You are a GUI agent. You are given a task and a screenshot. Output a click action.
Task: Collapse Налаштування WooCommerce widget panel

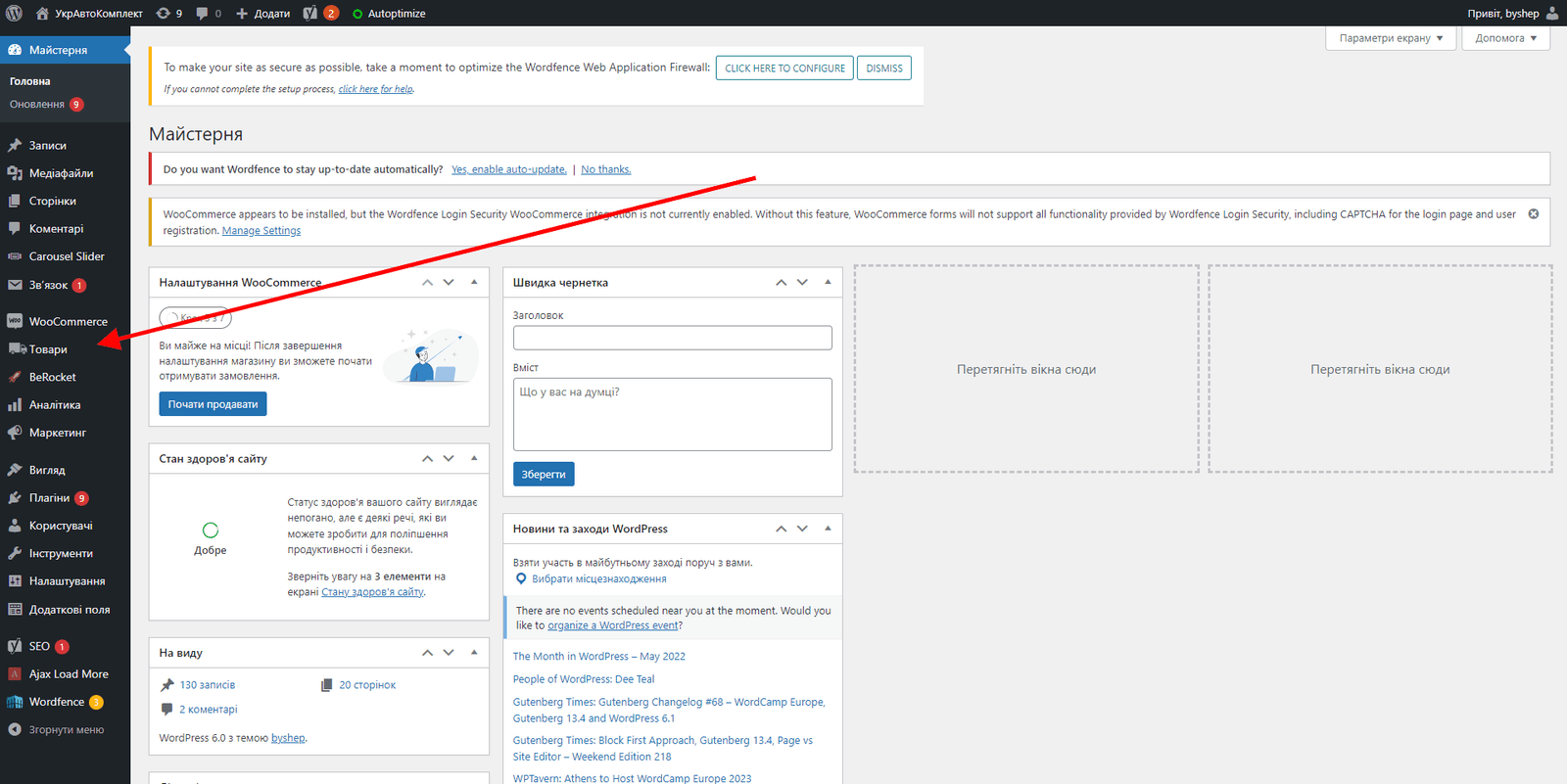[474, 282]
